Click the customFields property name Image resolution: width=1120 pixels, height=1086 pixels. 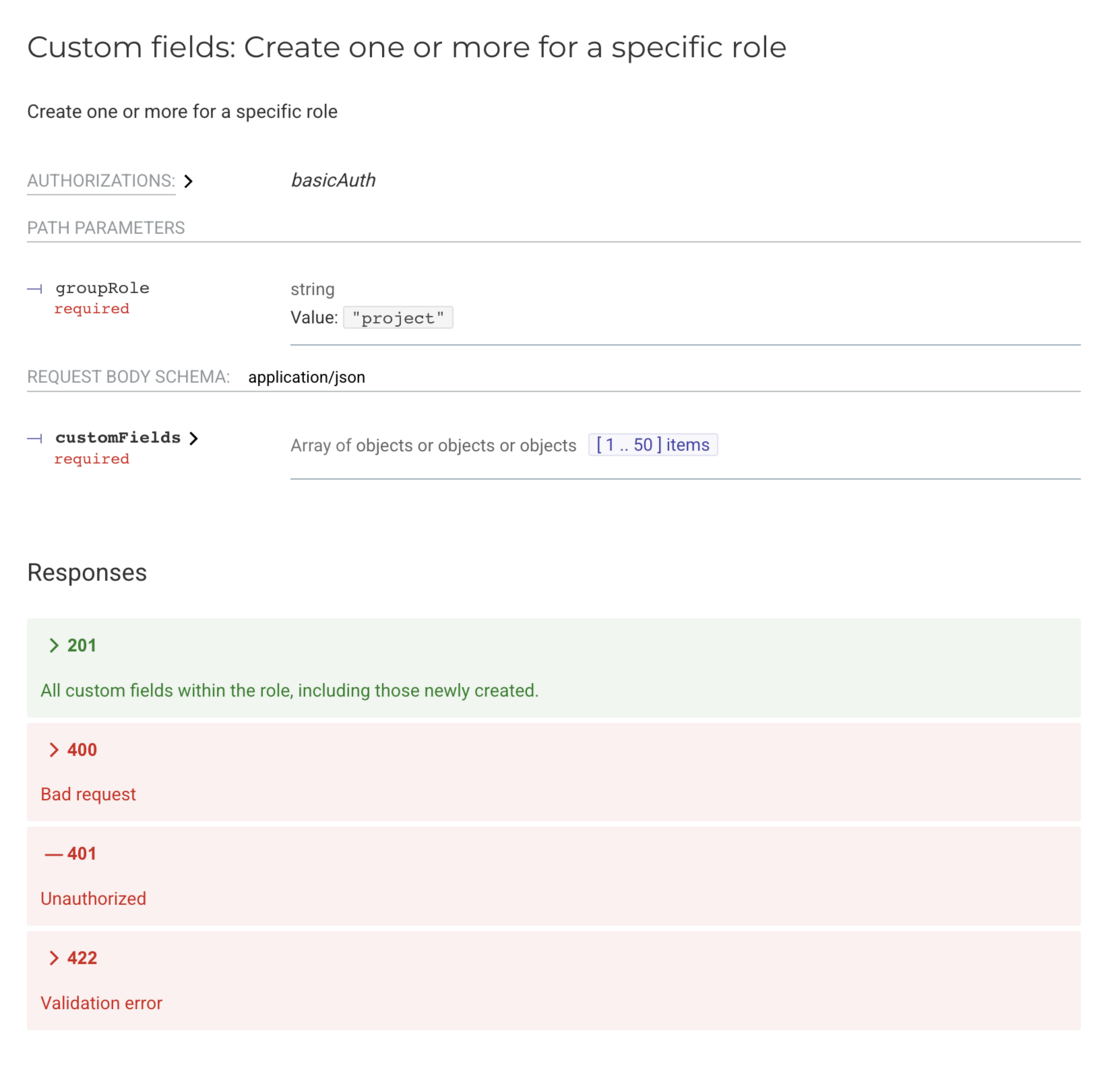tap(118, 438)
